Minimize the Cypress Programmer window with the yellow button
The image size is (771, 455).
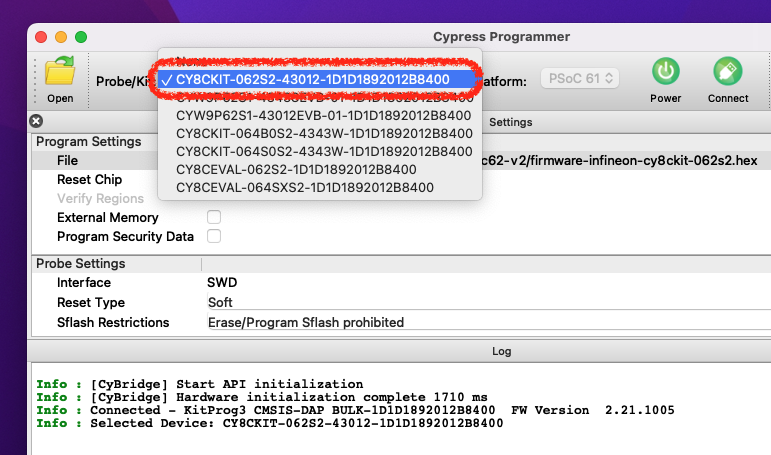pyautogui.click(x=61, y=37)
